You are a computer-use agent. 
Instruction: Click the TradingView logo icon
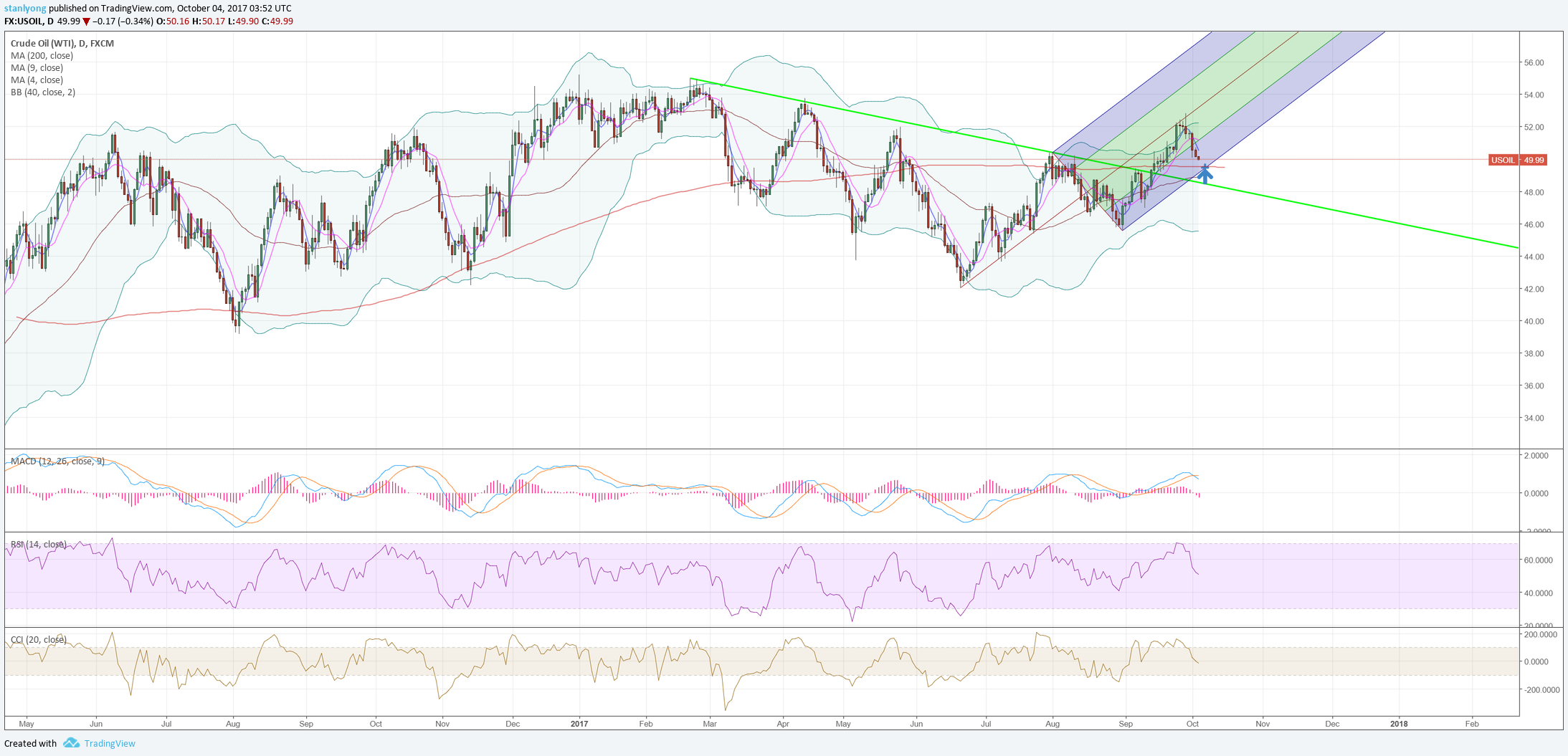(71, 743)
